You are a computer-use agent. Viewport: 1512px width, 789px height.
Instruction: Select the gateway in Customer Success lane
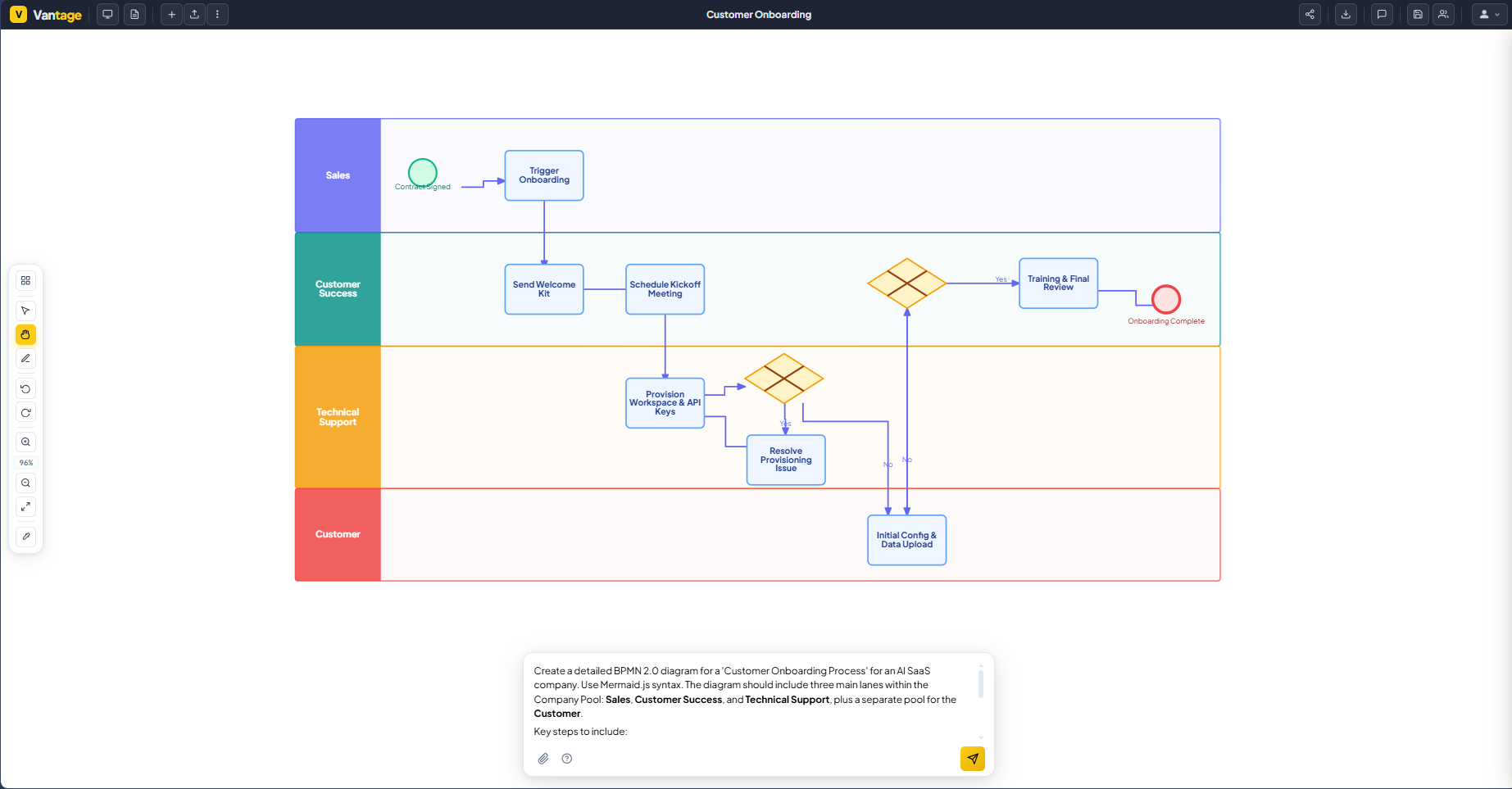907,283
